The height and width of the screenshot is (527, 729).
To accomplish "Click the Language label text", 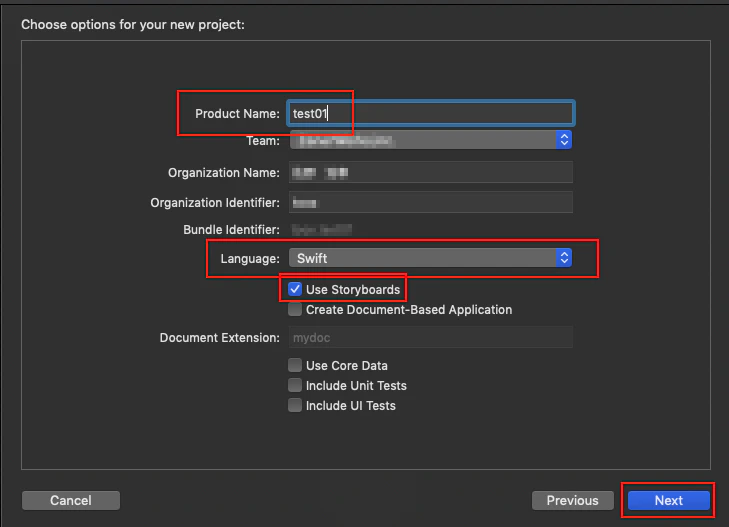I will 250,259.
